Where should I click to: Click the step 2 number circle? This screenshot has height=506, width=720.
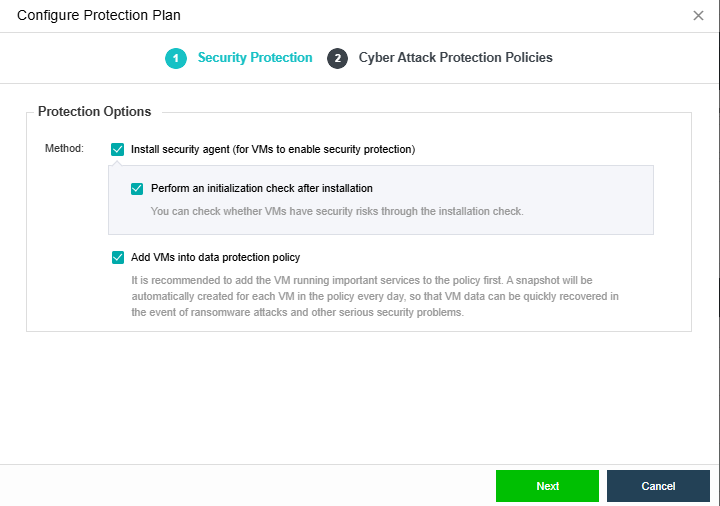tap(337, 58)
